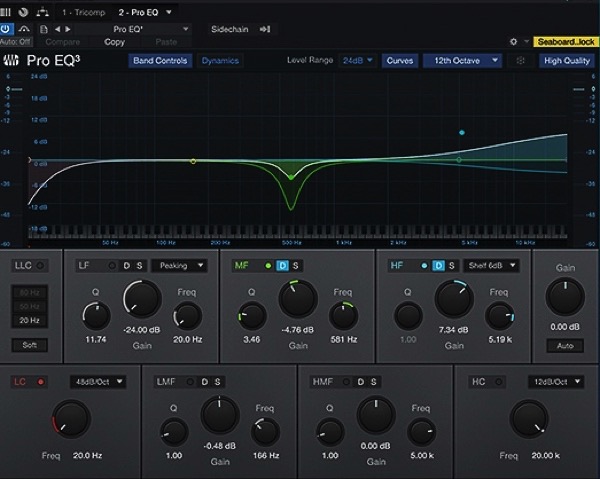Click the PreSonus logo icon

11,60
